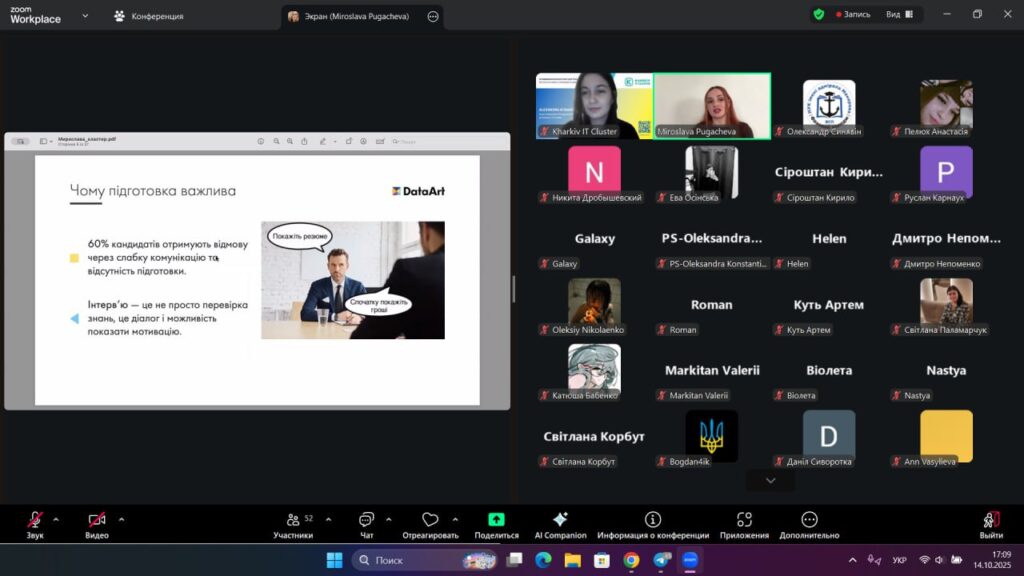1024x576 pixels.
Task: Turn on the camera with the Video button
Action: [x=97, y=525]
